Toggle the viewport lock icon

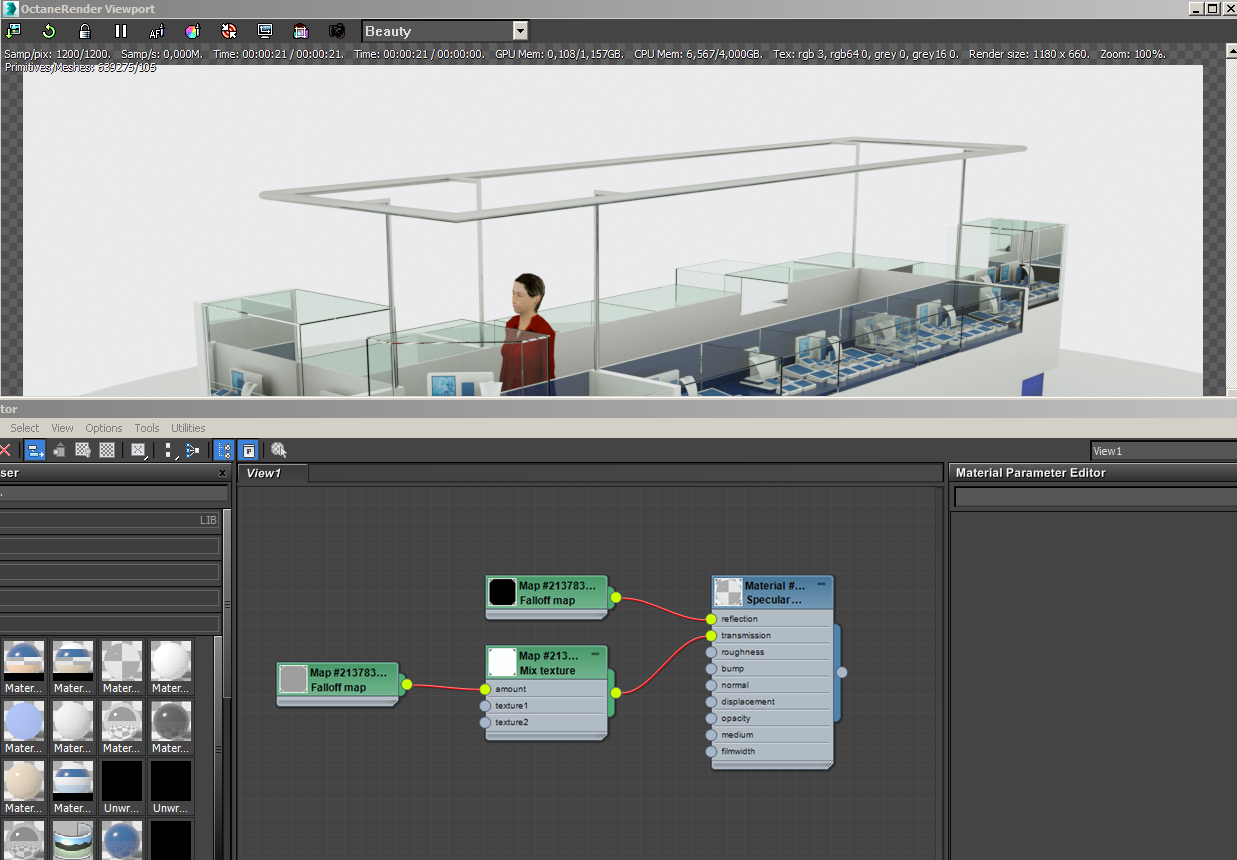(85, 31)
